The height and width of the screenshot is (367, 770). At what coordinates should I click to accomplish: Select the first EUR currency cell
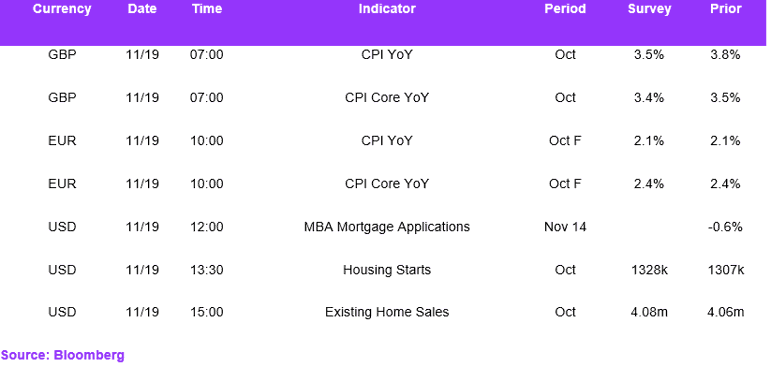point(62,141)
